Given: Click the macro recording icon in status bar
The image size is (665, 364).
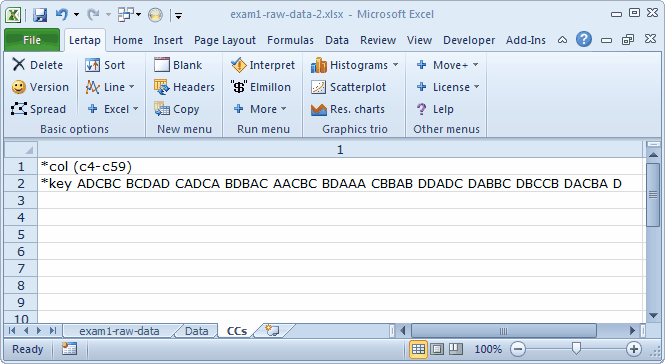Looking at the screenshot, I should [69, 349].
